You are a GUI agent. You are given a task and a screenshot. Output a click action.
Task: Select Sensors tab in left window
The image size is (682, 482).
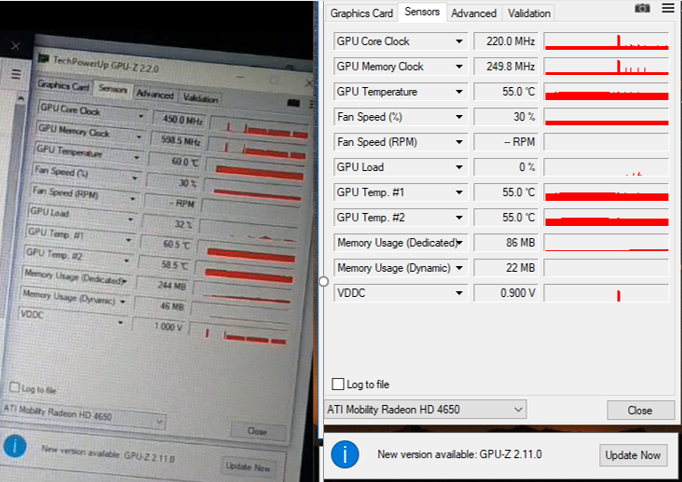(x=112, y=89)
